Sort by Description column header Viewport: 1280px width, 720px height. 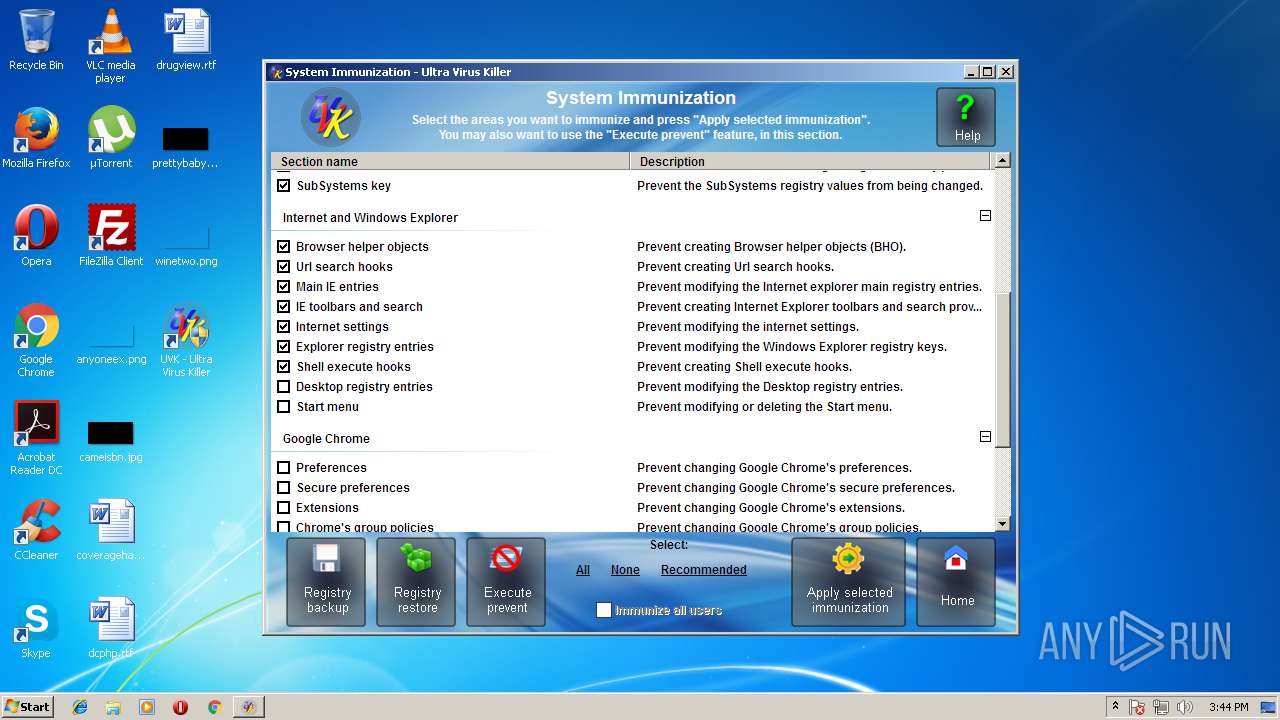(811, 161)
